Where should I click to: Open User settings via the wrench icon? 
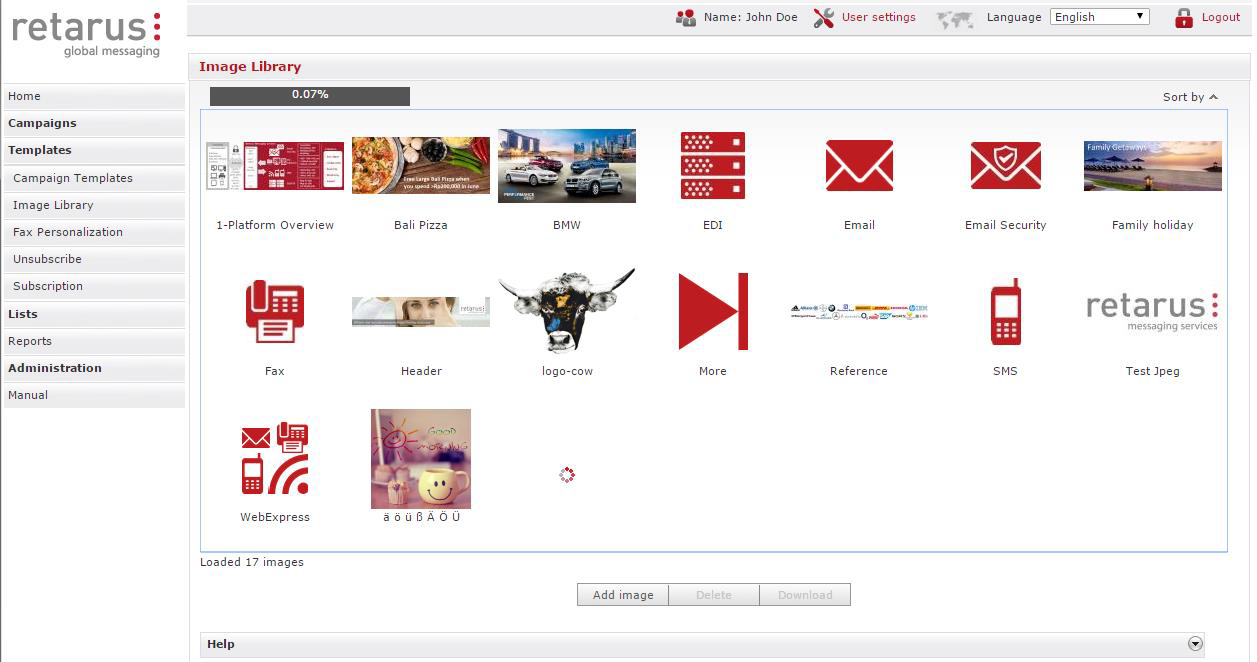822,17
